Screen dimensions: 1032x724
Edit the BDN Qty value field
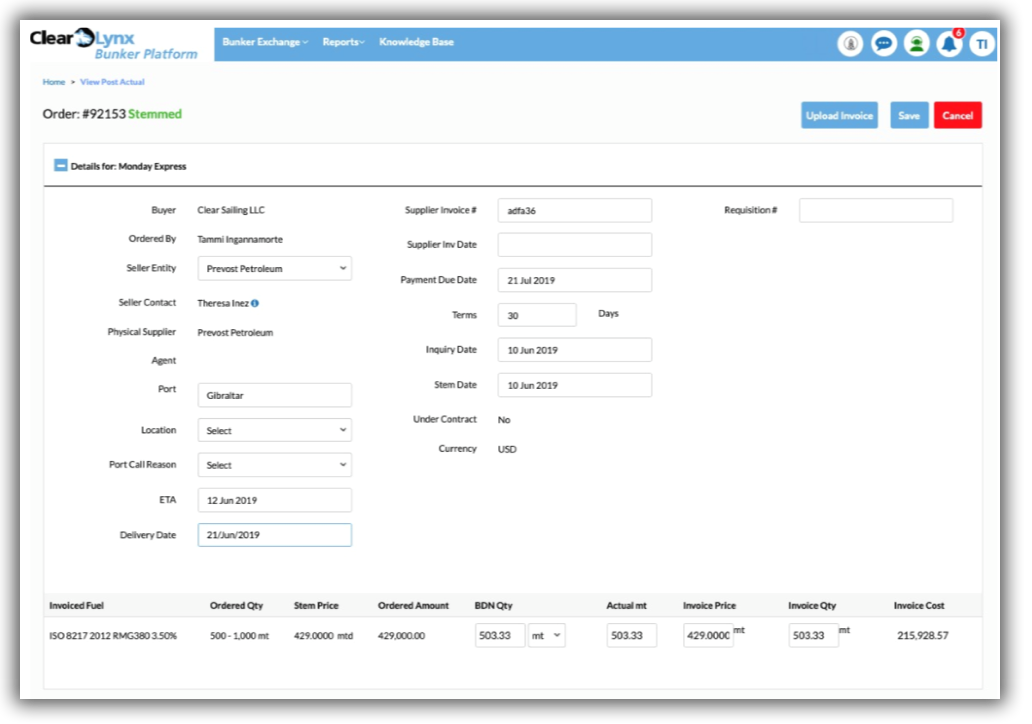500,636
